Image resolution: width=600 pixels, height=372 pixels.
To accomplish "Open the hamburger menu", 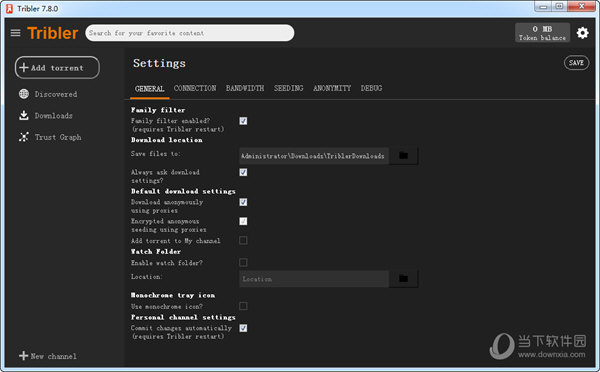I will point(15,33).
